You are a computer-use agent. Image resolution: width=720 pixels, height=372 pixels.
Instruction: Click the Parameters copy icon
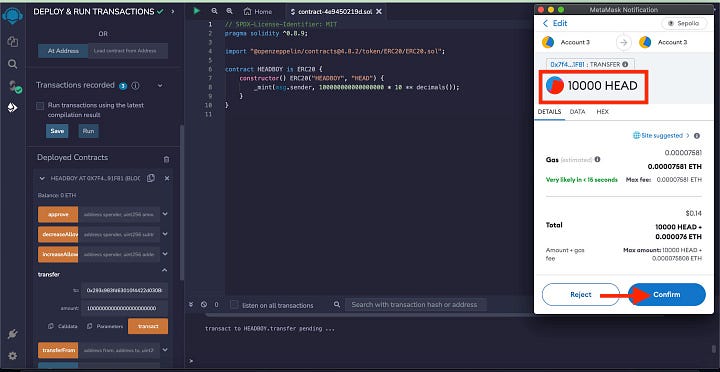pyautogui.click(x=90, y=326)
